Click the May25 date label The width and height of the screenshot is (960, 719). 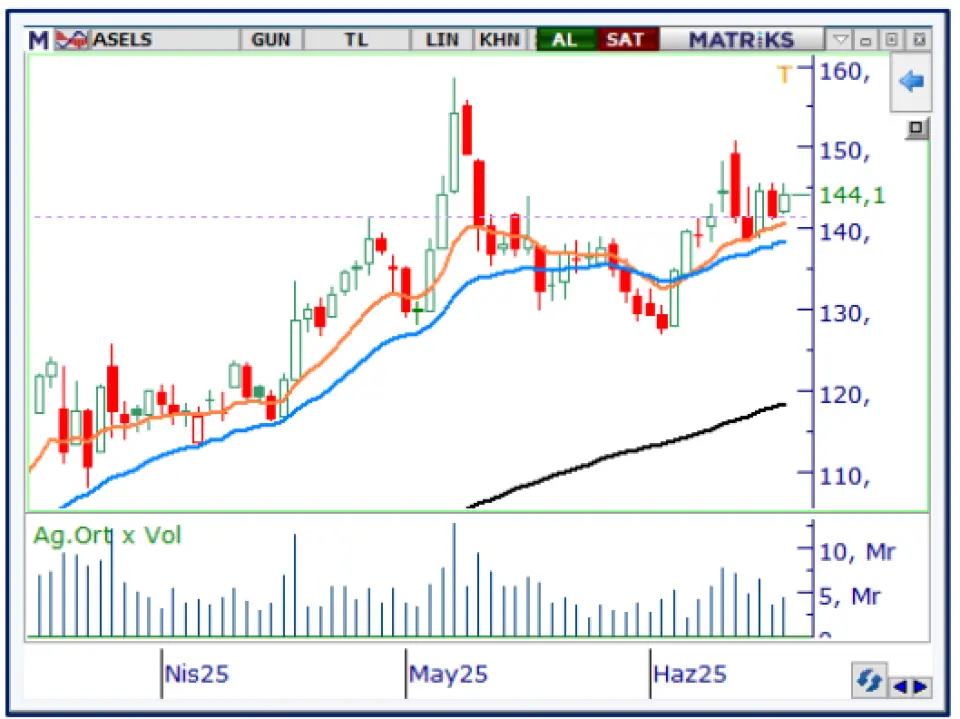448,674
